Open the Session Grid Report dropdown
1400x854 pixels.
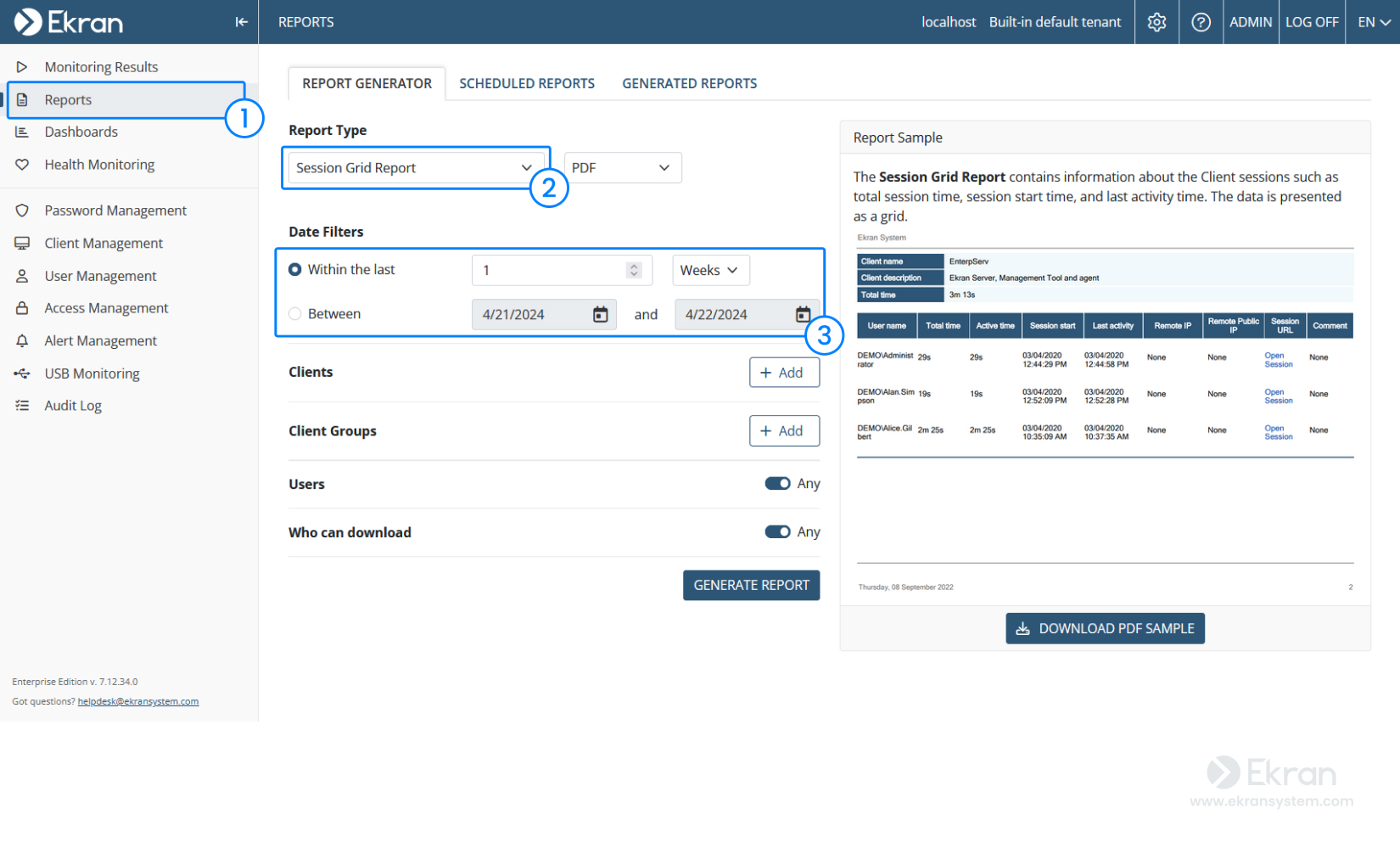(416, 167)
